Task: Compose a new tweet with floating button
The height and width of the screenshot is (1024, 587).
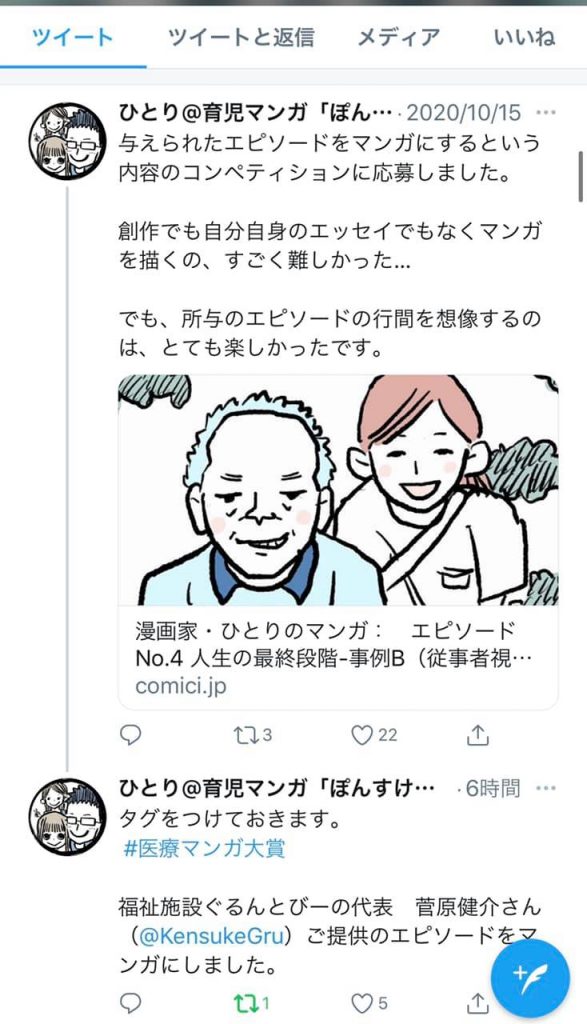Action: (x=531, y=979)
